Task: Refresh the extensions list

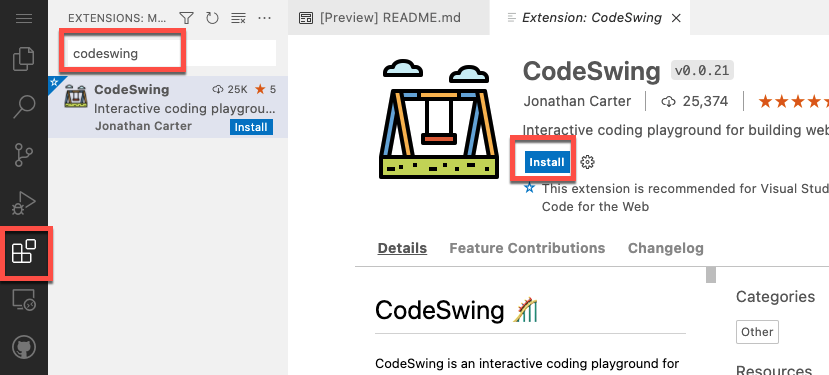Action: click(212, 19)
